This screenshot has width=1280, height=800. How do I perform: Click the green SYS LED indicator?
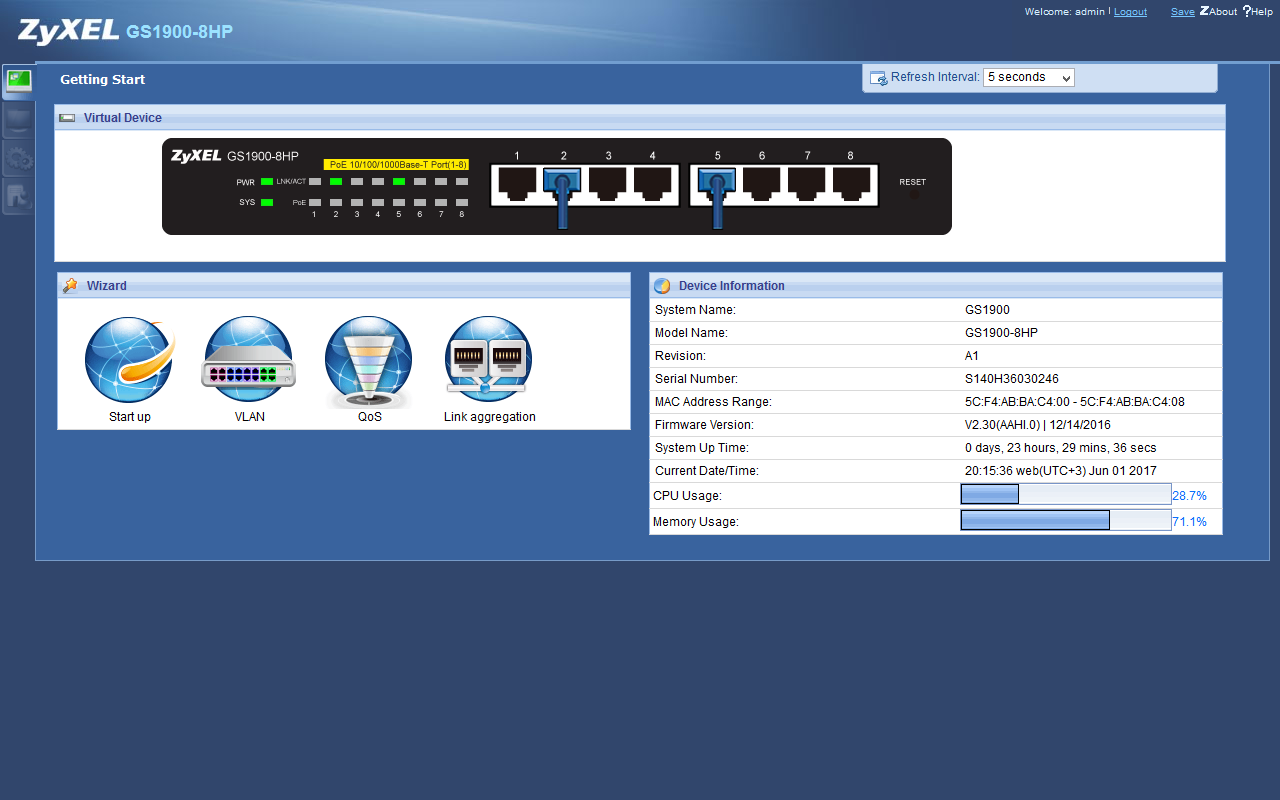point(267,202)
